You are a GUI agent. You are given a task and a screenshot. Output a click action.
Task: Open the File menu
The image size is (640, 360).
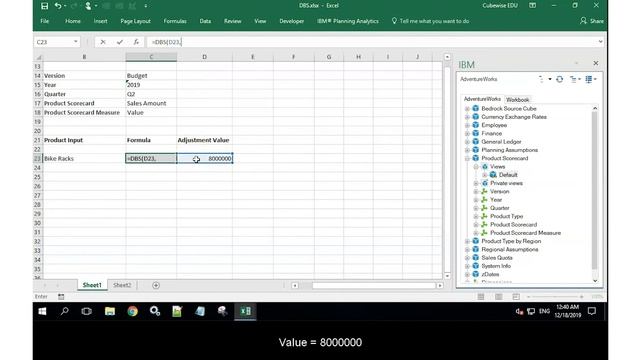tap(44, 21)
